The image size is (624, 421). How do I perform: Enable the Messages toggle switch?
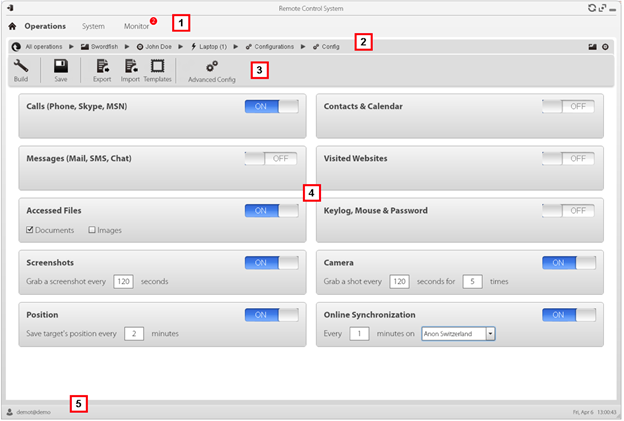271,158
